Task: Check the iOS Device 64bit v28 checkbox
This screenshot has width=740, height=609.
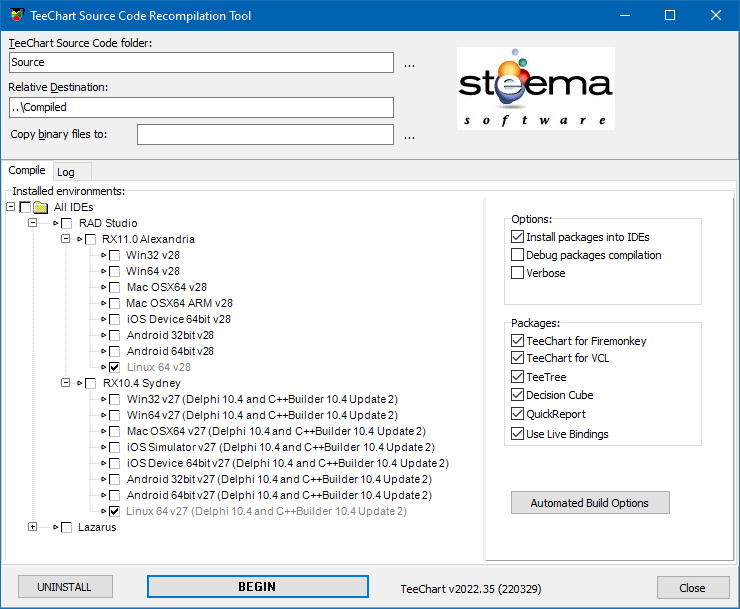Action: (x=114, y=320)
